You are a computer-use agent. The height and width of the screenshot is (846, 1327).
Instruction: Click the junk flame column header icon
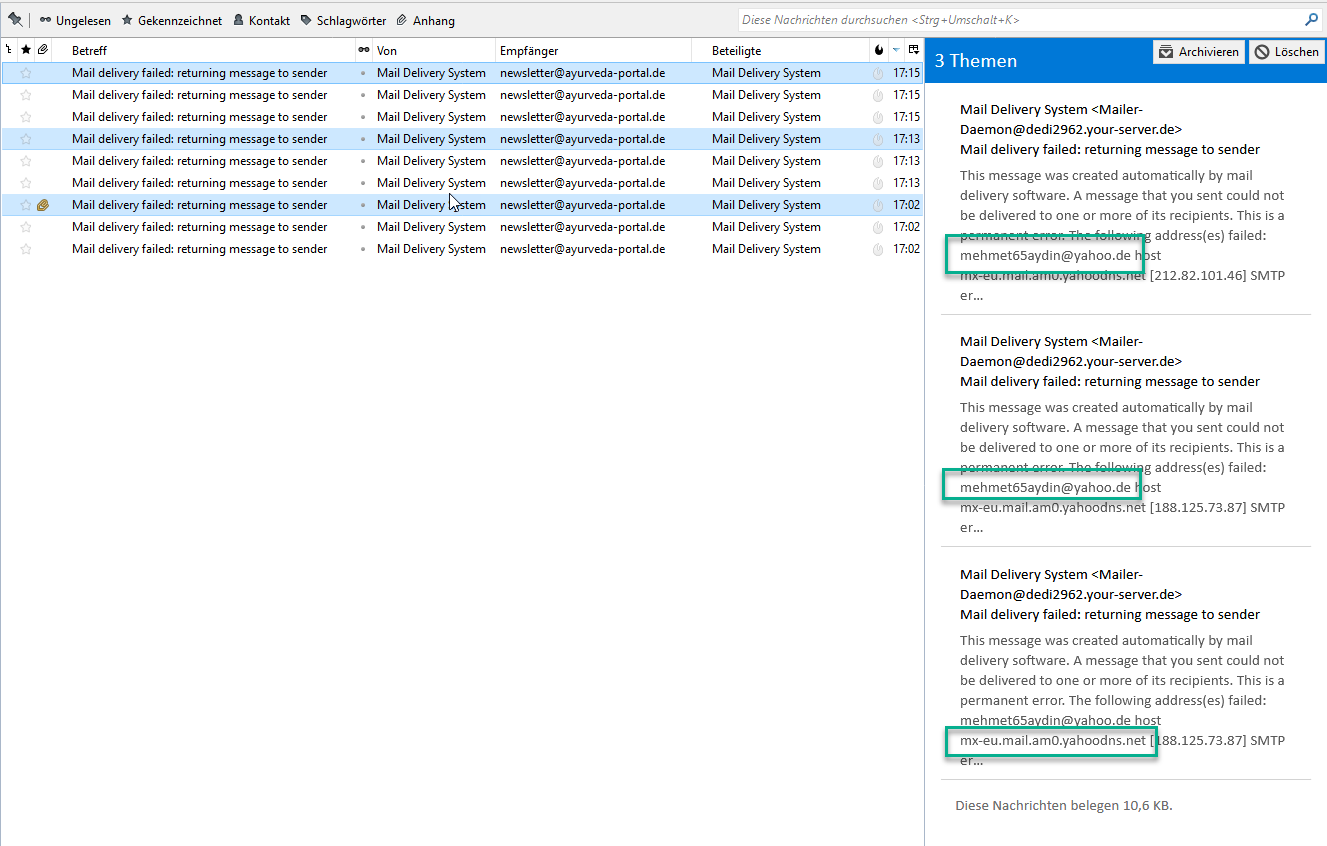pyautogui.click(x=879, y=50)
